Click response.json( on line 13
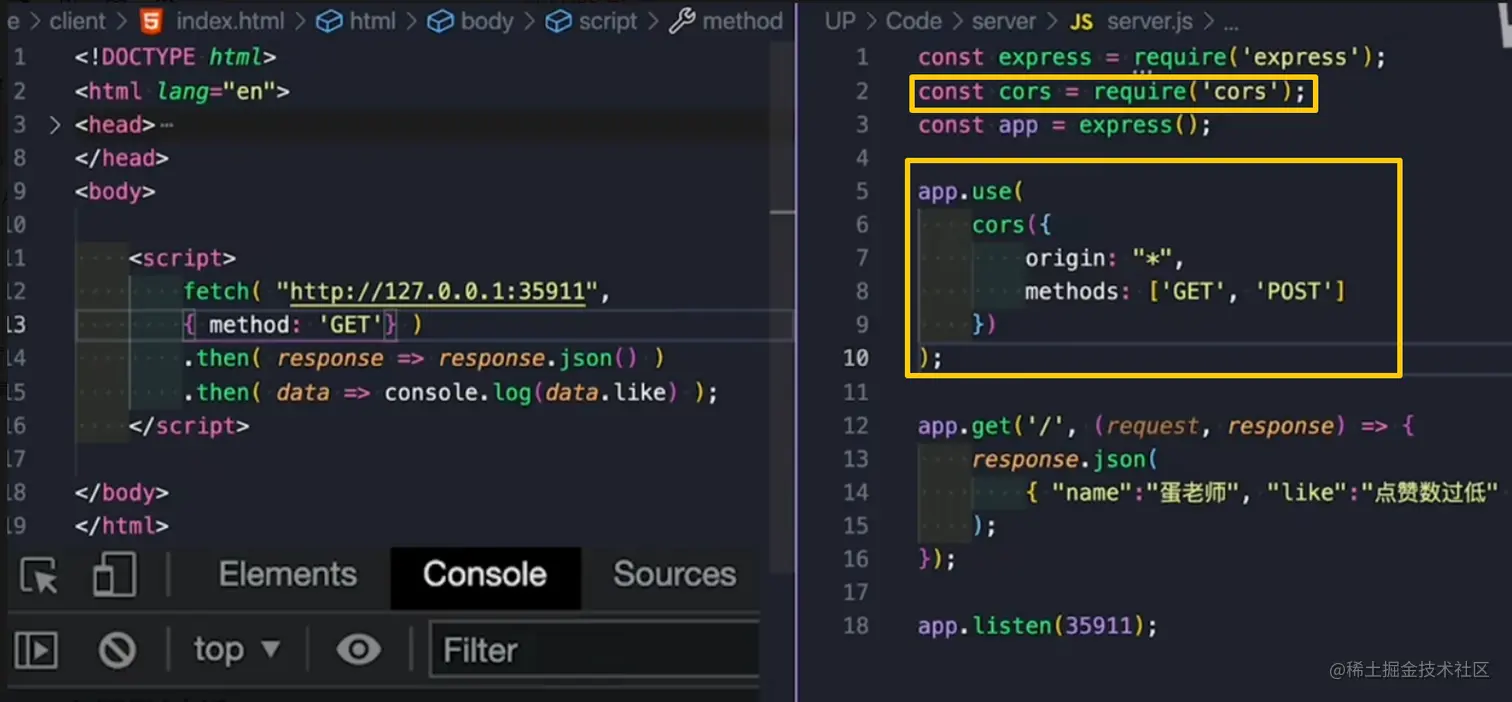 tap(1065, 460)
